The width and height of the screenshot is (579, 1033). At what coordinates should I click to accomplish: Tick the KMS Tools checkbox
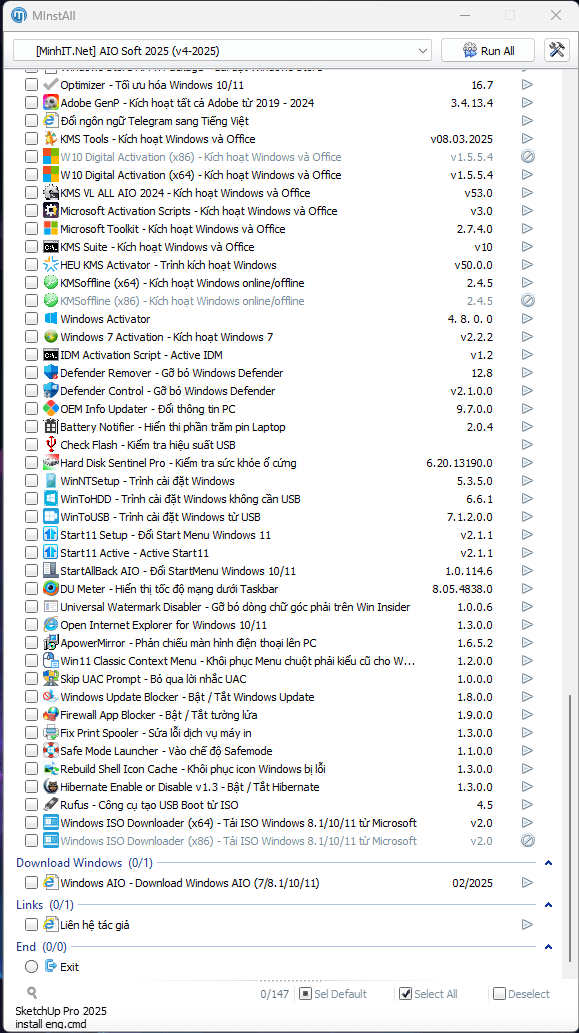pos(31,139)
